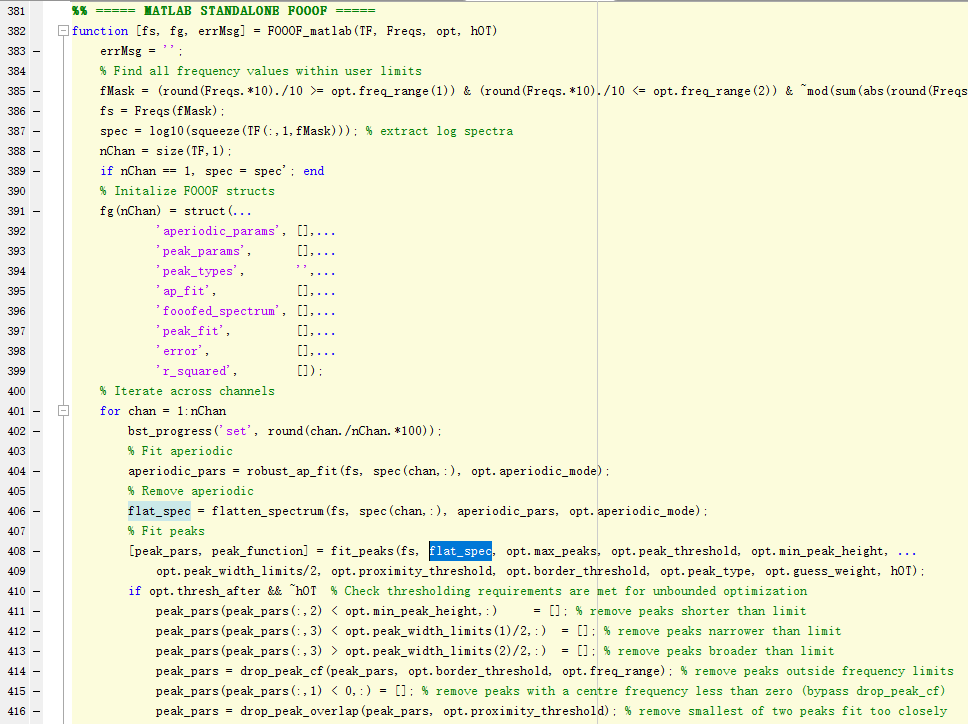The width and height of the screenshot is (968, 724).
Task: Click comment '% Fit aperiodic'
Action: click(x=180, y=451)
